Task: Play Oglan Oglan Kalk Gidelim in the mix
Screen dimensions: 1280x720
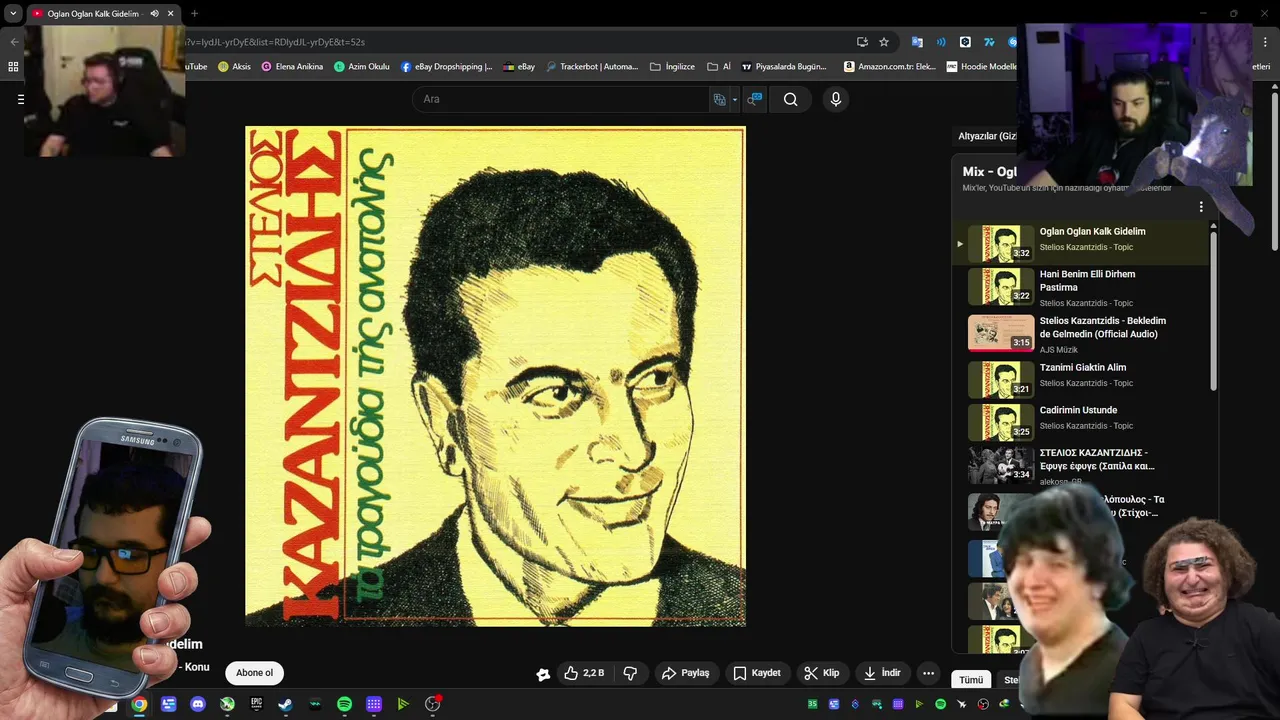Action: 1081,243
